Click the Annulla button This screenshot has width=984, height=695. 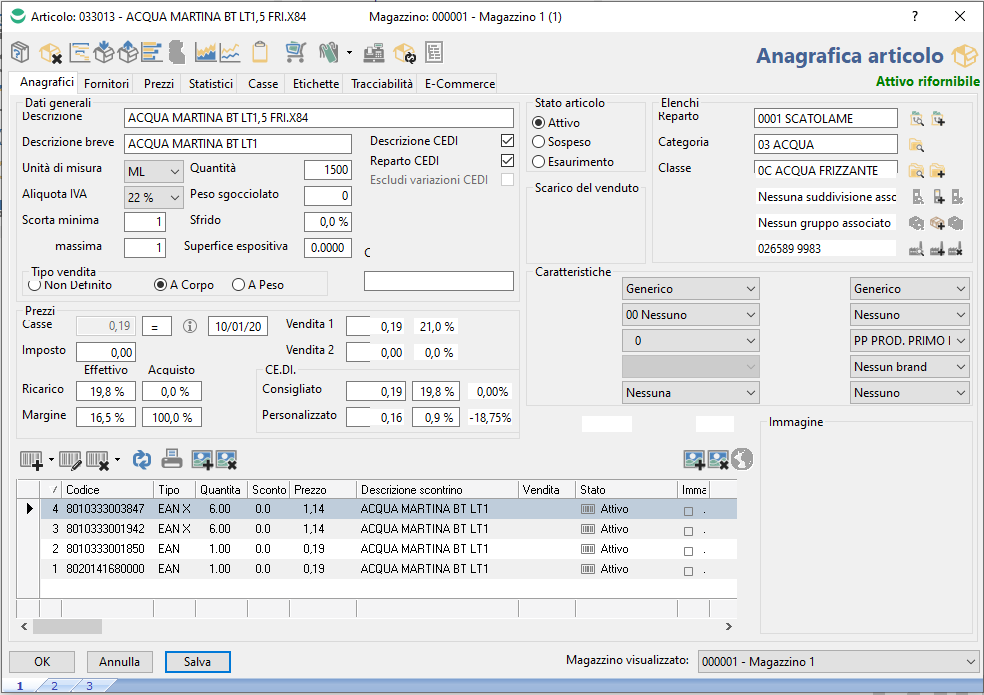point(119,662)
